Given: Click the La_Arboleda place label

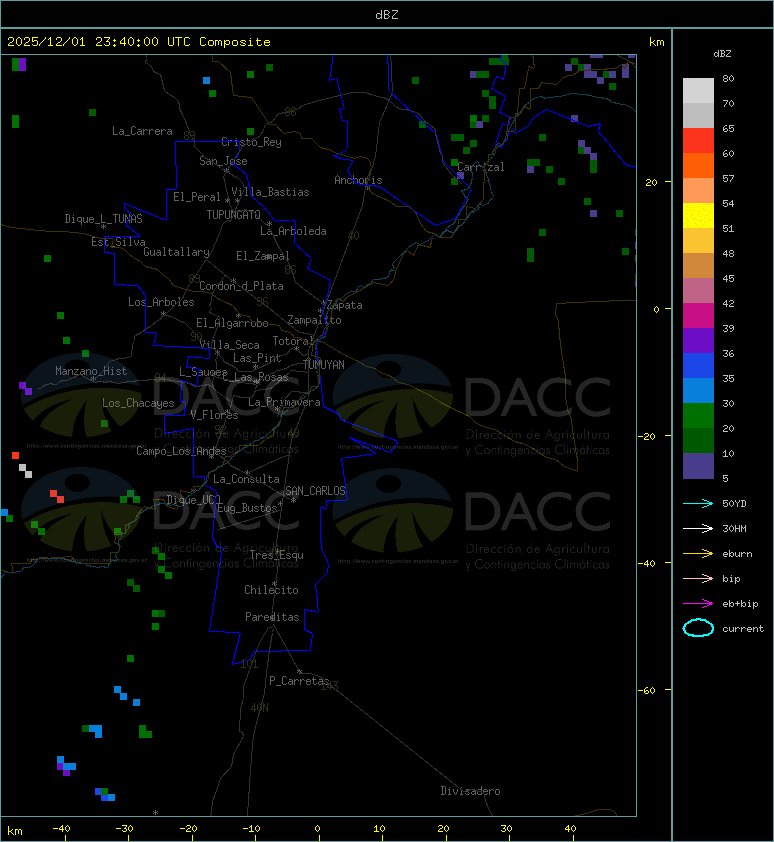Looking at the screenshot, I should [293, 231].
